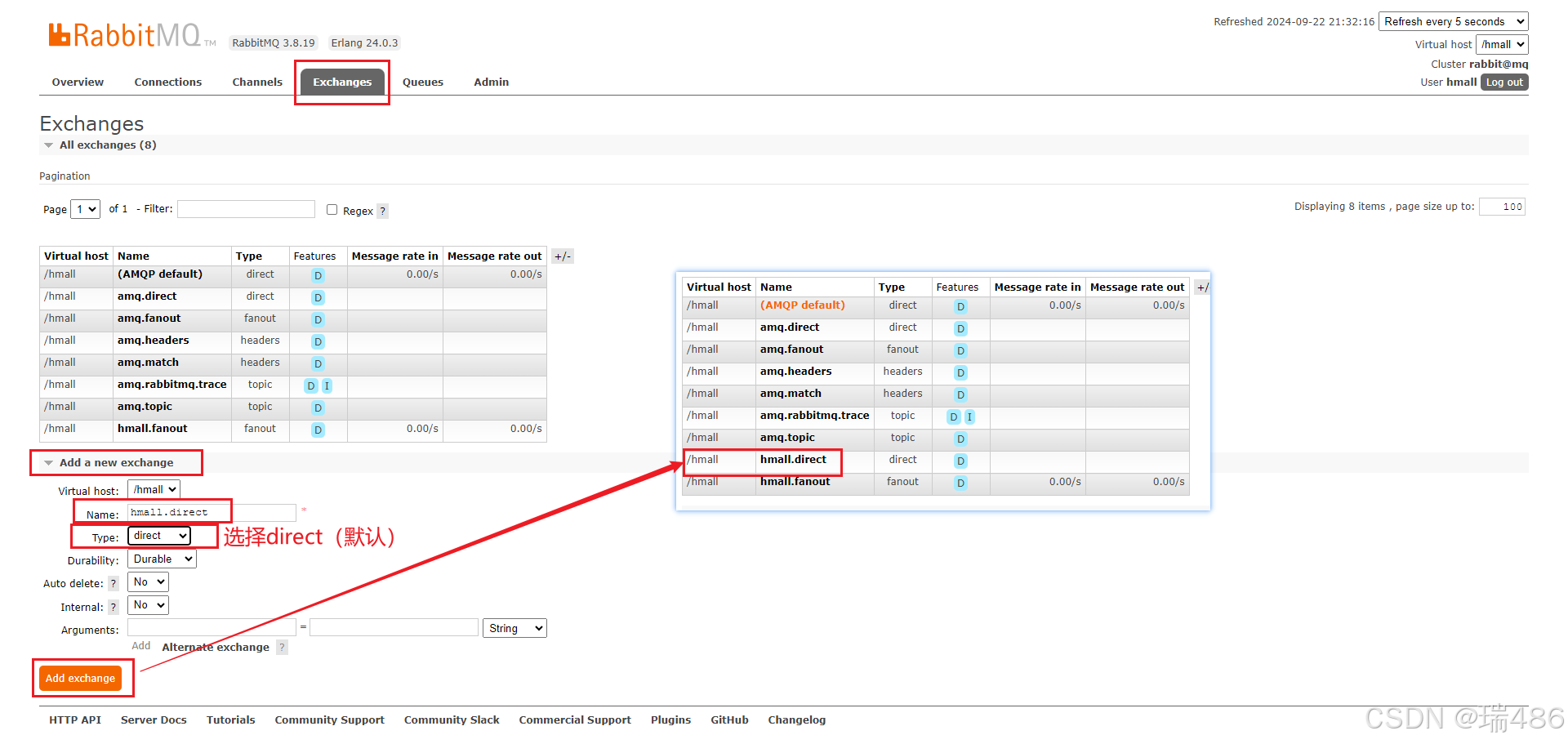
Task: Click the I badge of amq.rabbitmq.trace in right table
Action: [x=969, y=417]
